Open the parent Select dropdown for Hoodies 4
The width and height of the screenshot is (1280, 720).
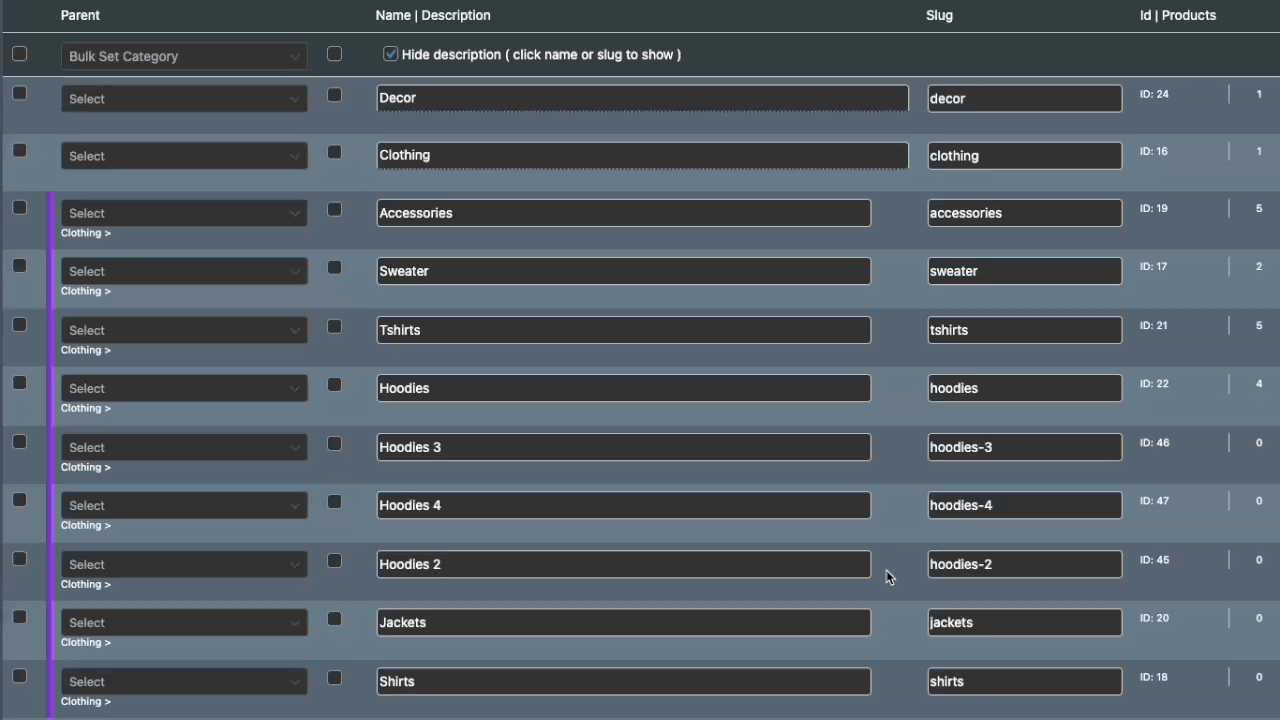184,505
